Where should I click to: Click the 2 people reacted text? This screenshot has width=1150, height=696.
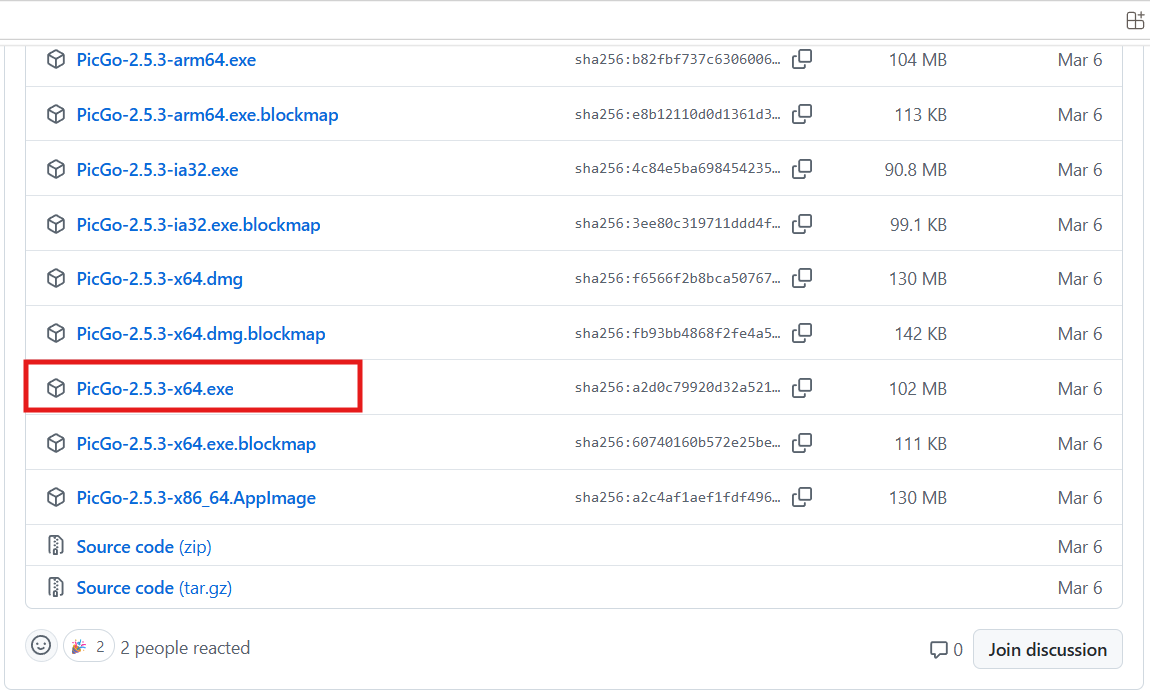pyautogui.click(x=185, y=648)
